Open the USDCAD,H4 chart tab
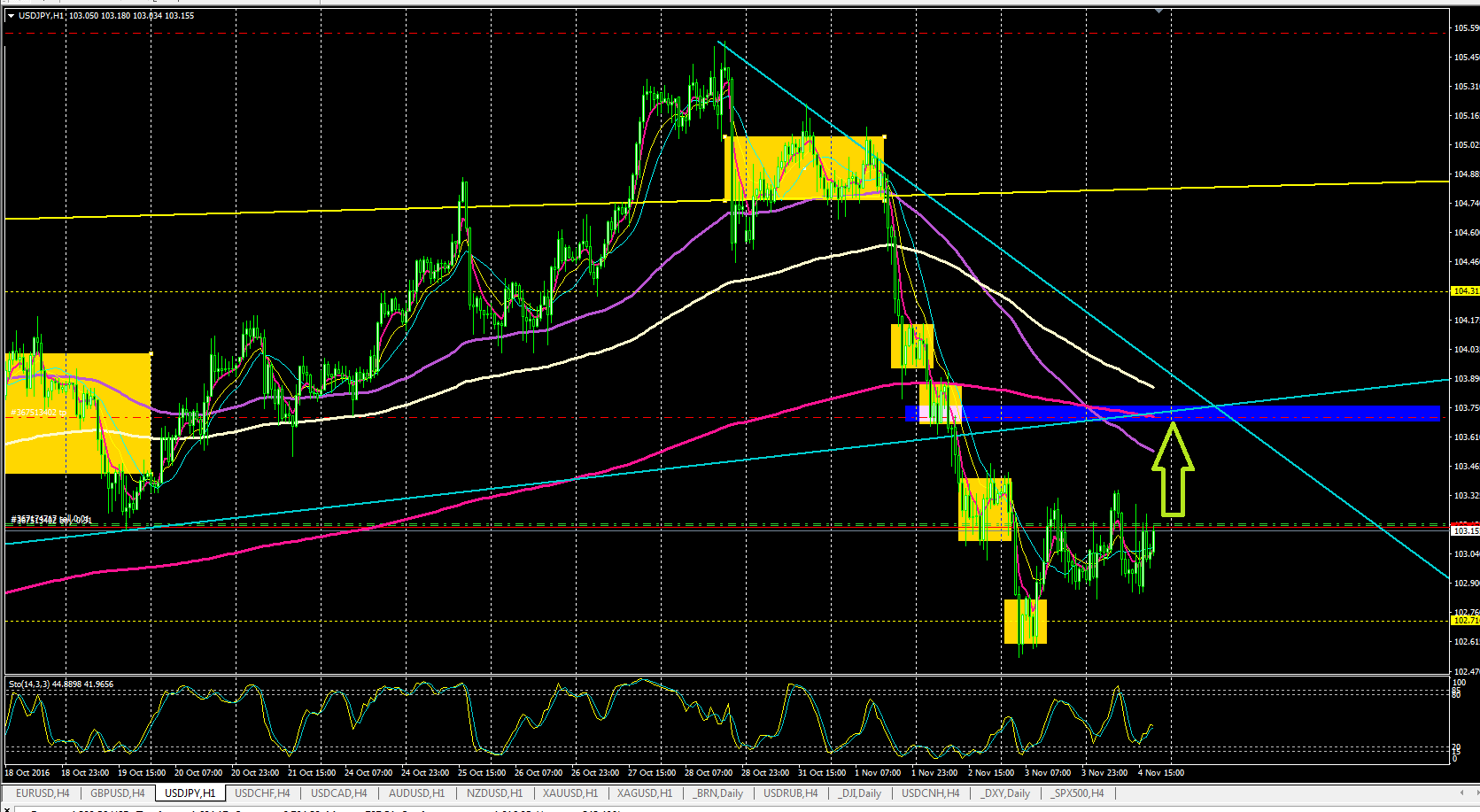This screenshot has width=1480, height=812. coord(338,793)
